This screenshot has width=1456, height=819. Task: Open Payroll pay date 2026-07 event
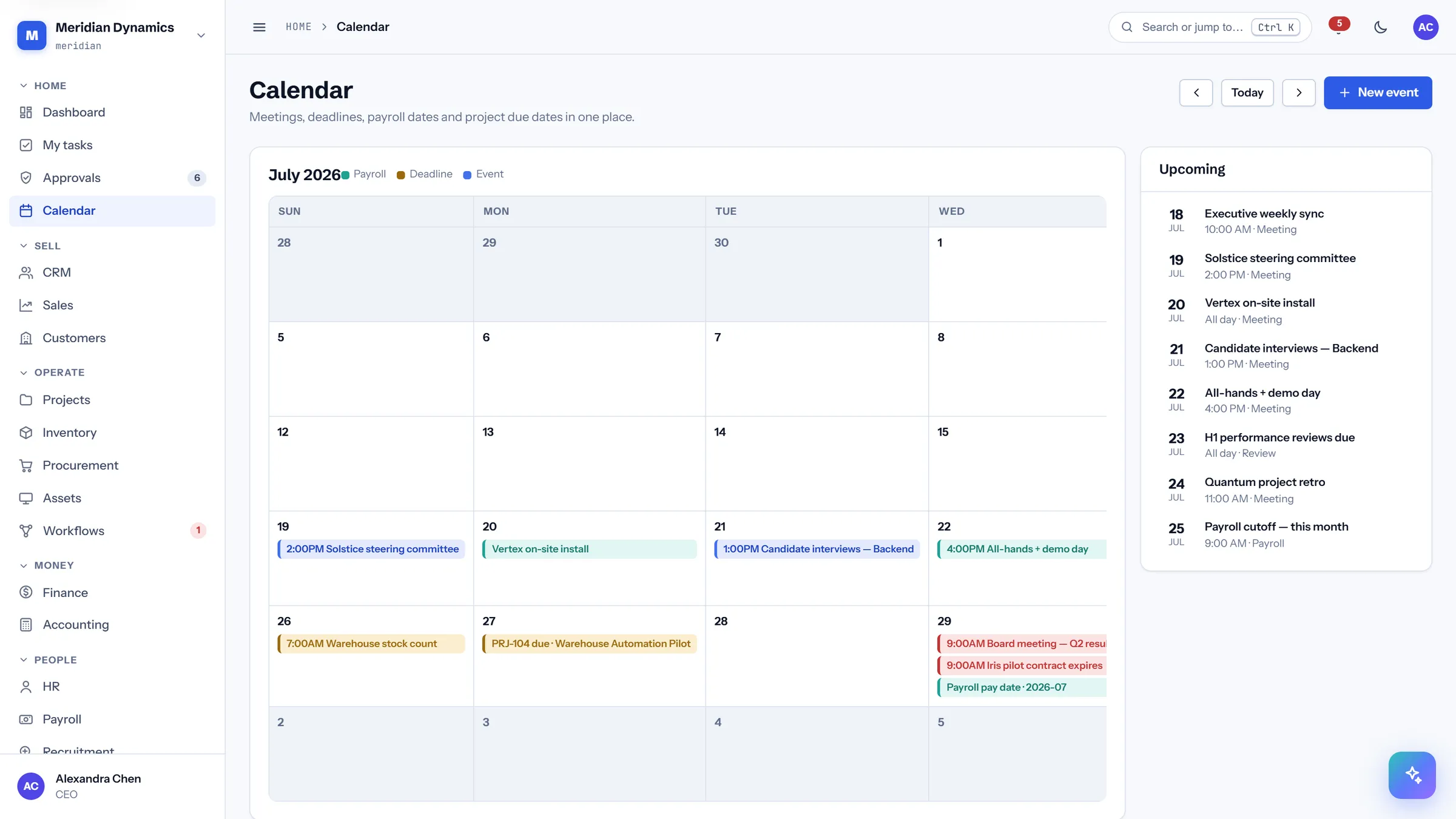click(x=1022, y=687)
